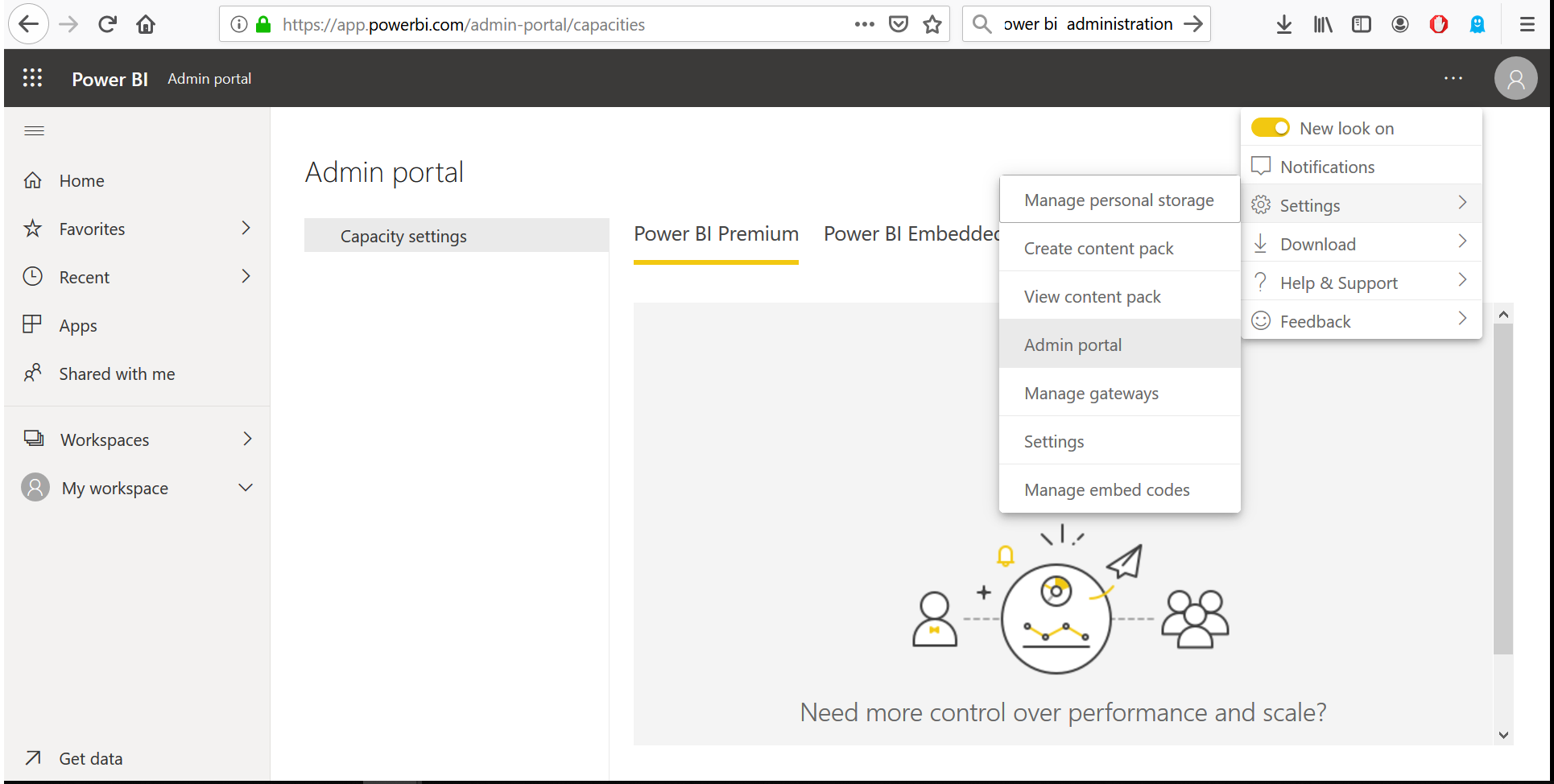Open page actions three-dot menu in address bar
1554x784 pixels.
[865, 24]
